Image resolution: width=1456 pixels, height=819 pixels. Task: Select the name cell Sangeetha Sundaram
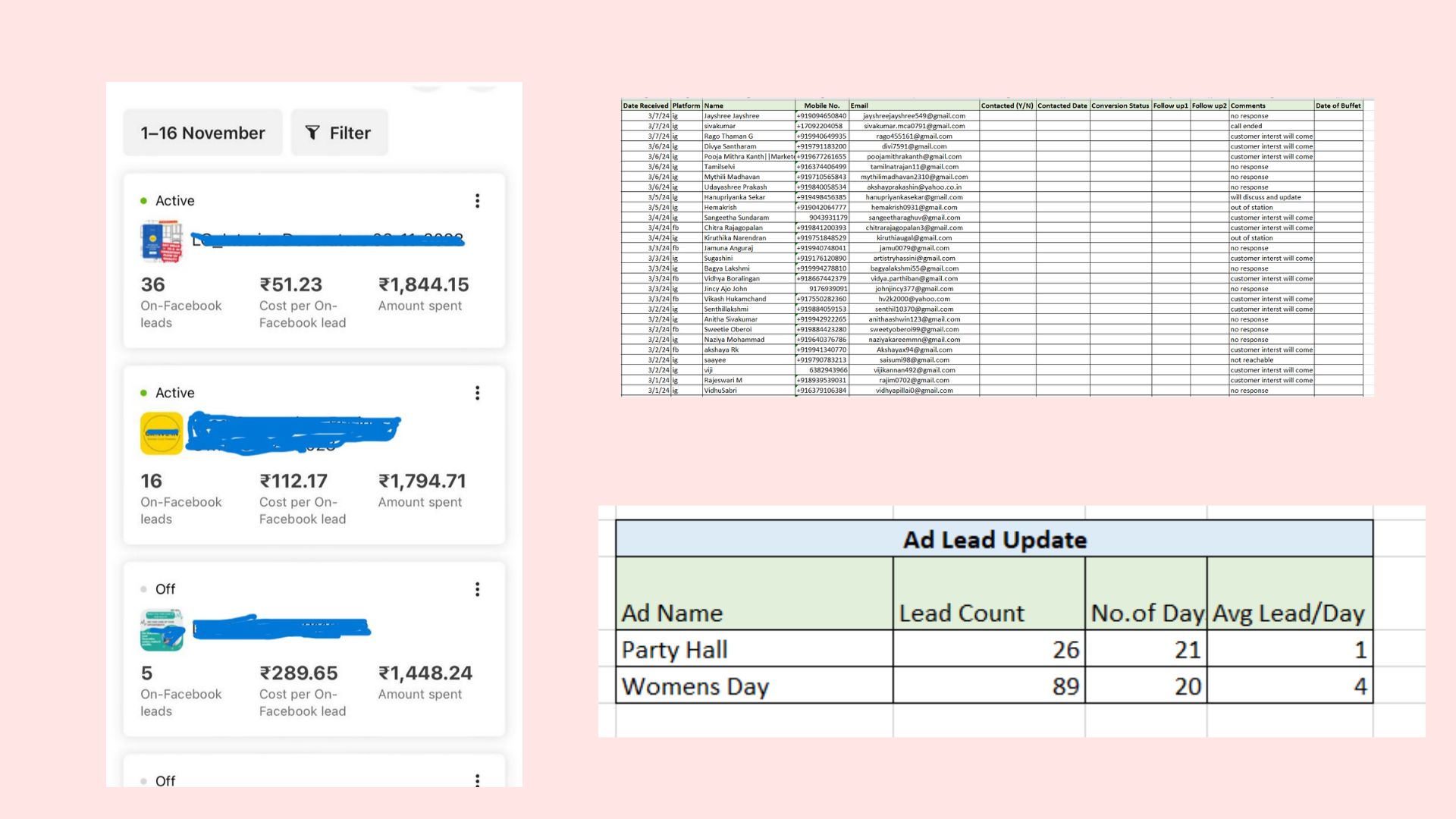748,218
